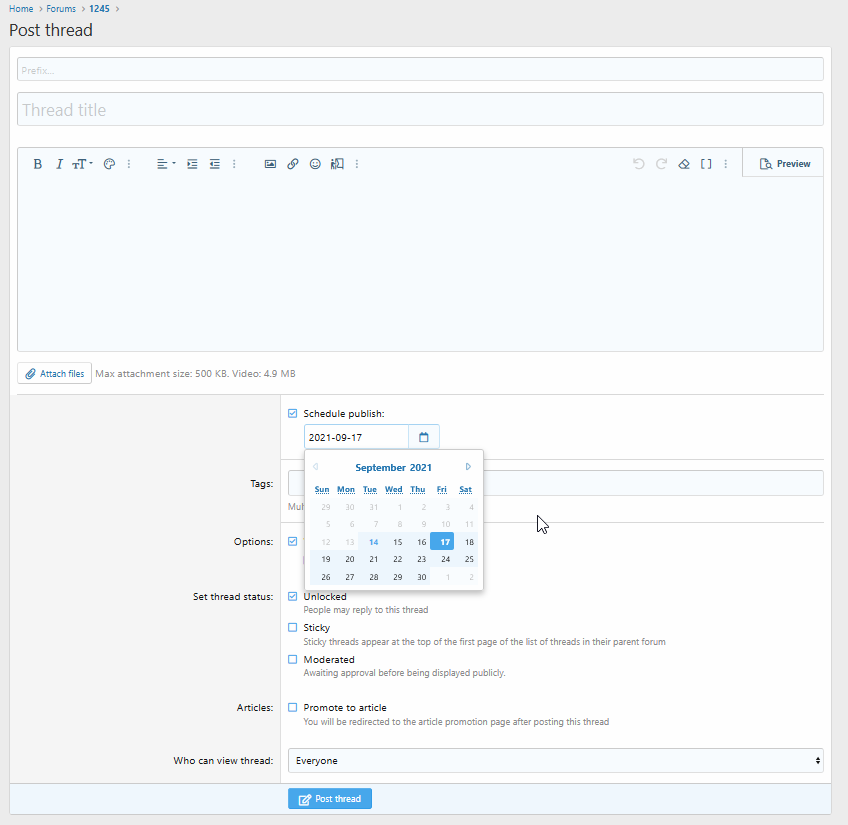The height and width of the screenshot is (825, 848).
Task: Navigate to Home in the breadcrumb
Action: [21, 9]
